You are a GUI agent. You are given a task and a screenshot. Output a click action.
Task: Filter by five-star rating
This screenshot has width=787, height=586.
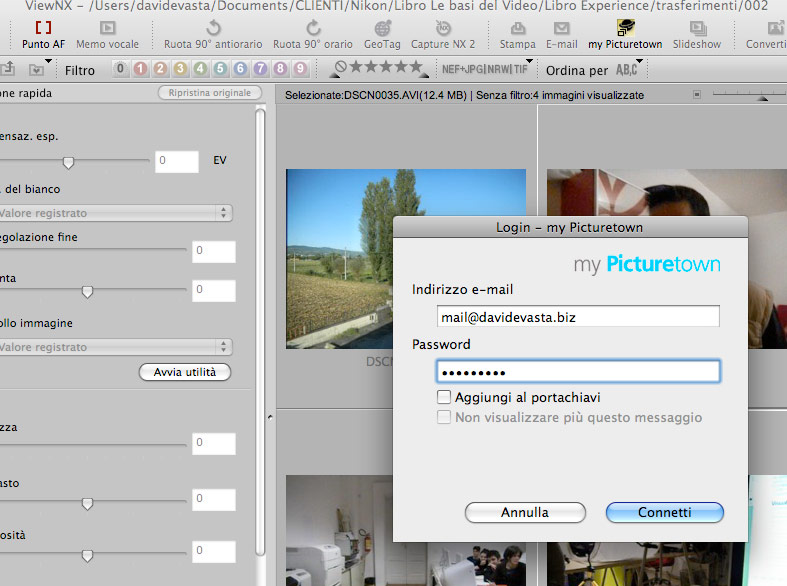pos(415,66)
